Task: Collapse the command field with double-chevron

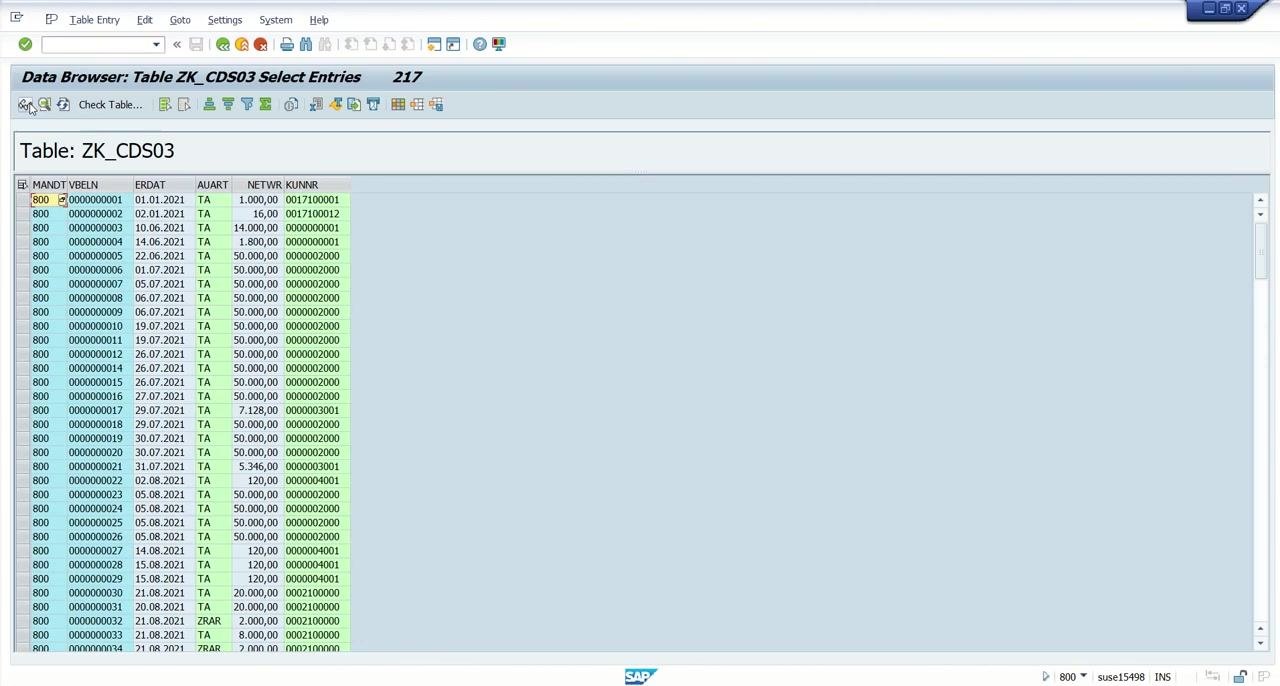Action: (177, 44)
